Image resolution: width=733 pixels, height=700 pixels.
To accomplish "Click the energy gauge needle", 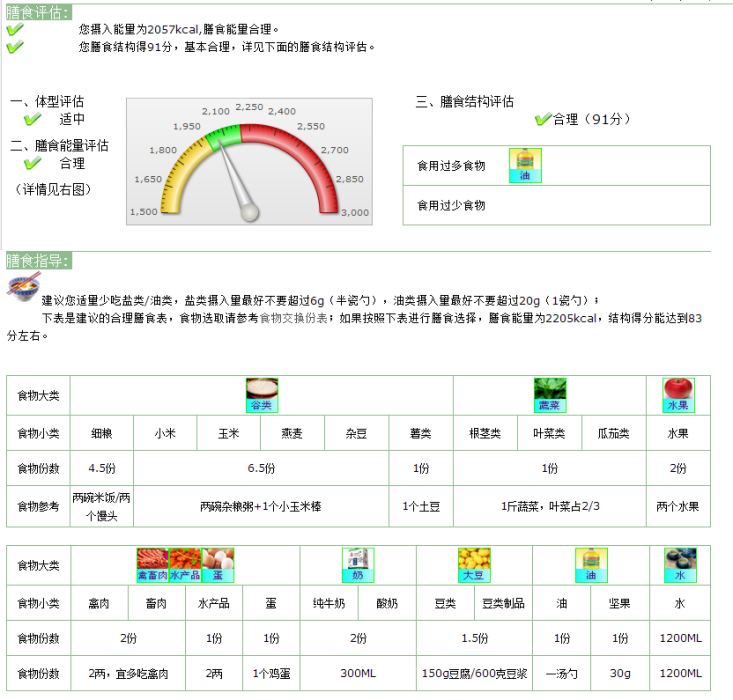I will [x=237, y=180].
